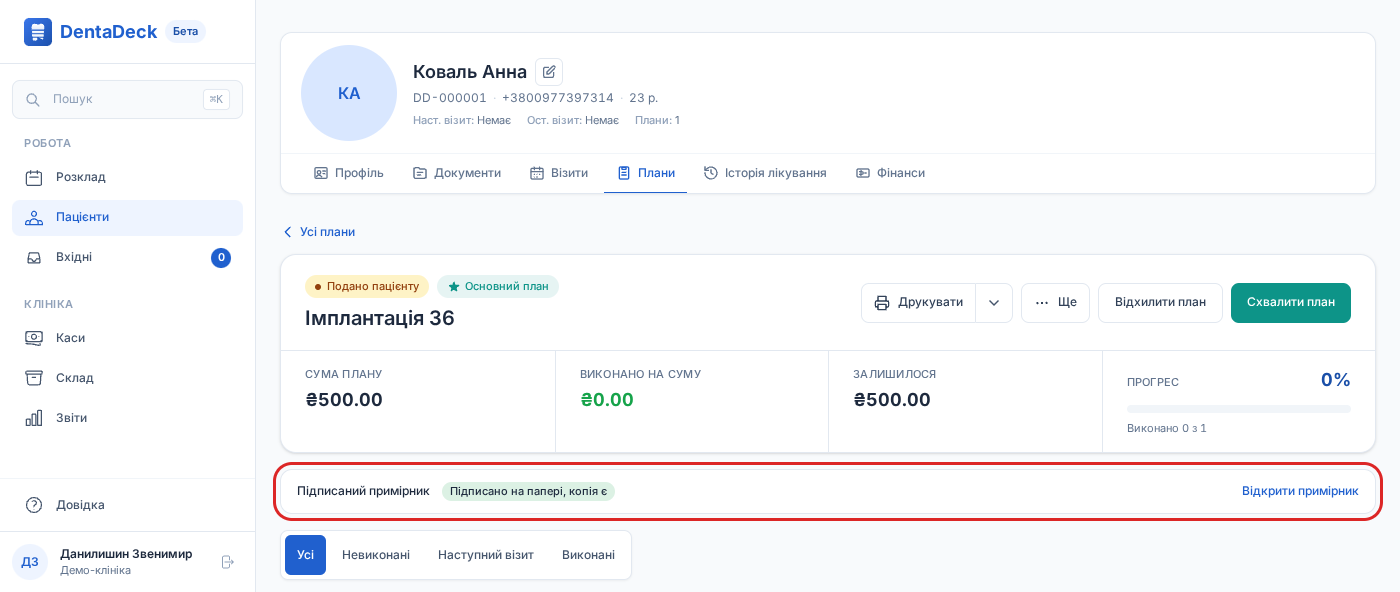Select the Плани tab
Viewport: 1400px width, 592px height.
point(645,173)
